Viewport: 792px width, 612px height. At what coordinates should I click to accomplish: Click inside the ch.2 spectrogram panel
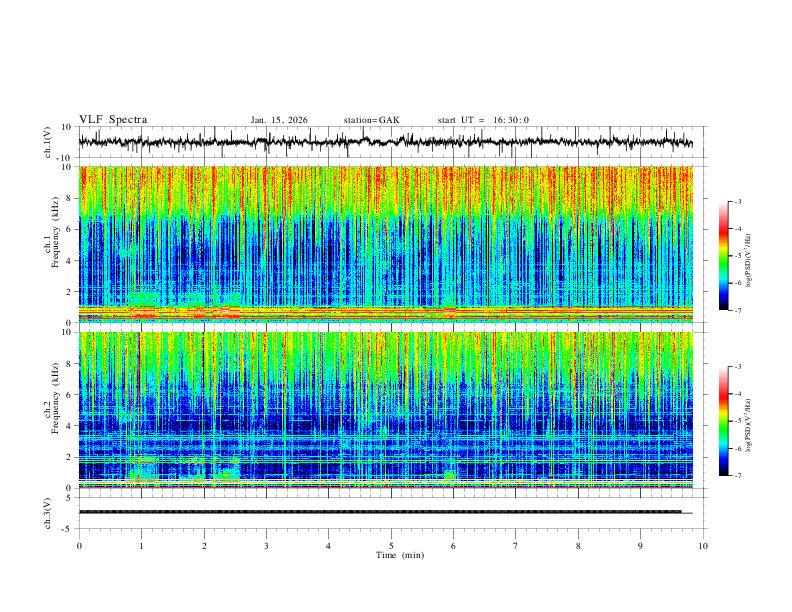[385, 410]
